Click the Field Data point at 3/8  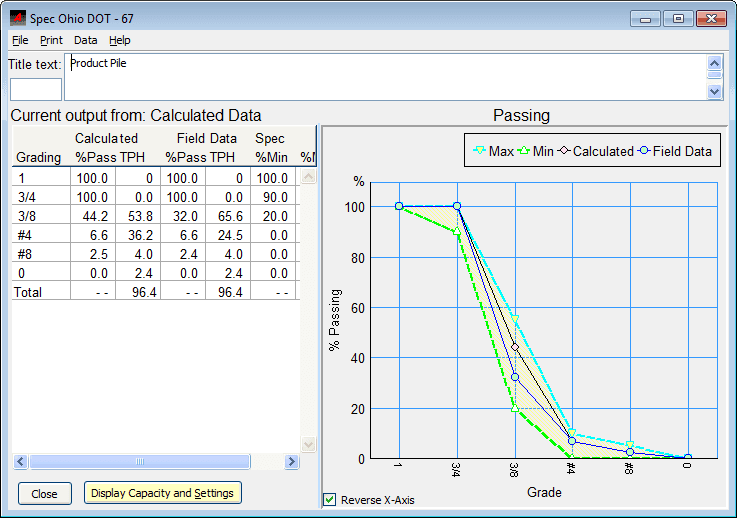point(515,378)
